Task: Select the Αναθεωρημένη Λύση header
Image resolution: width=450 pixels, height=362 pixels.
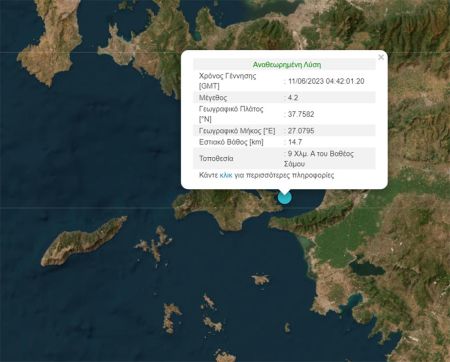Action: pyautogui.click(x=287, y=64)
